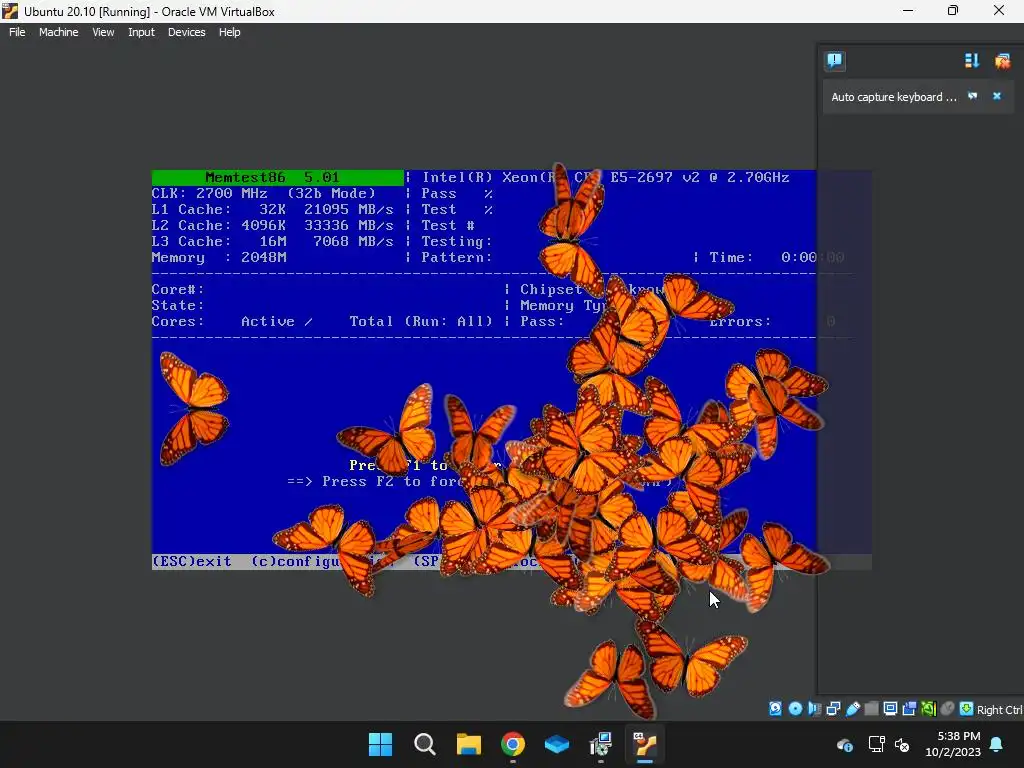
Task: Click the Memtest86 5.01 title in VM
Action: point(272,177)
